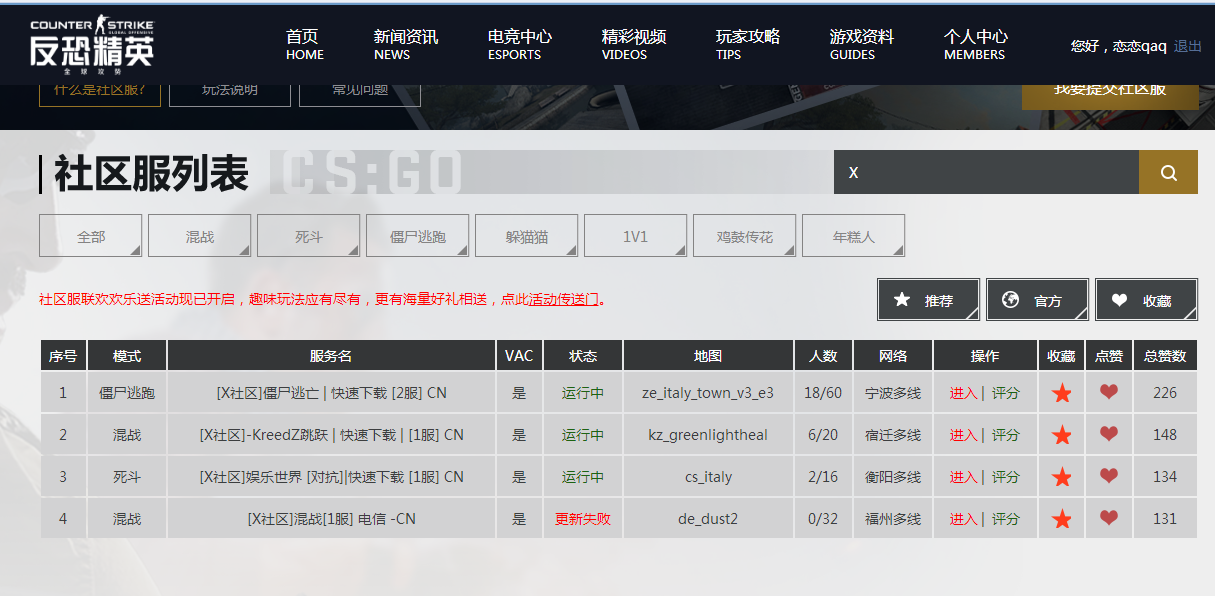Click the server search input field
1215x596 pixels.
(x=985, y=172)
